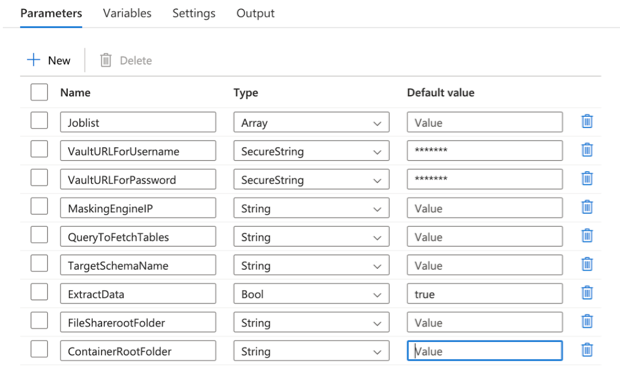620x380 pixels.
Task: Open SecureString dropdown for VaultURLForPassword
Action: pos(311,180)
